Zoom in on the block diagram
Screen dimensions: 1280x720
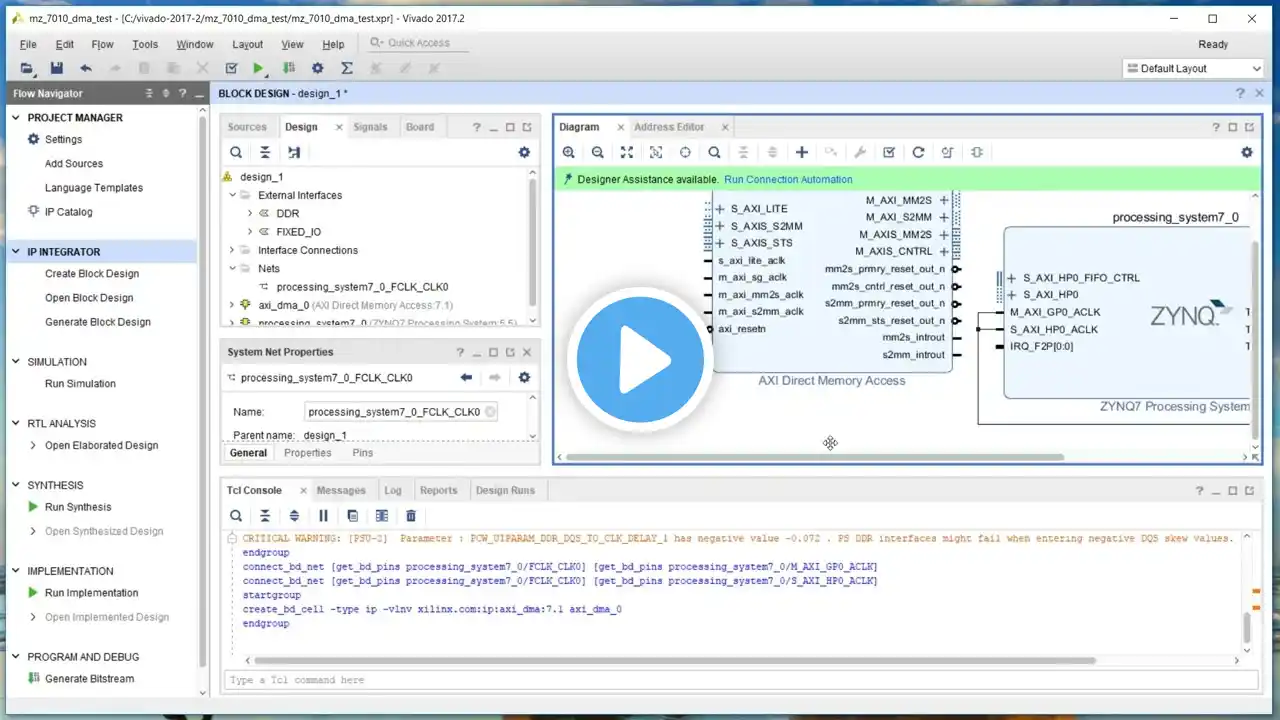[x=568, y=152]
